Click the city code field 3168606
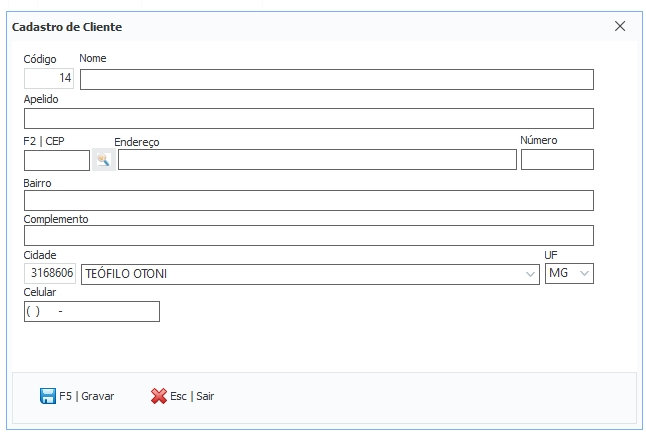 [49, 273]
